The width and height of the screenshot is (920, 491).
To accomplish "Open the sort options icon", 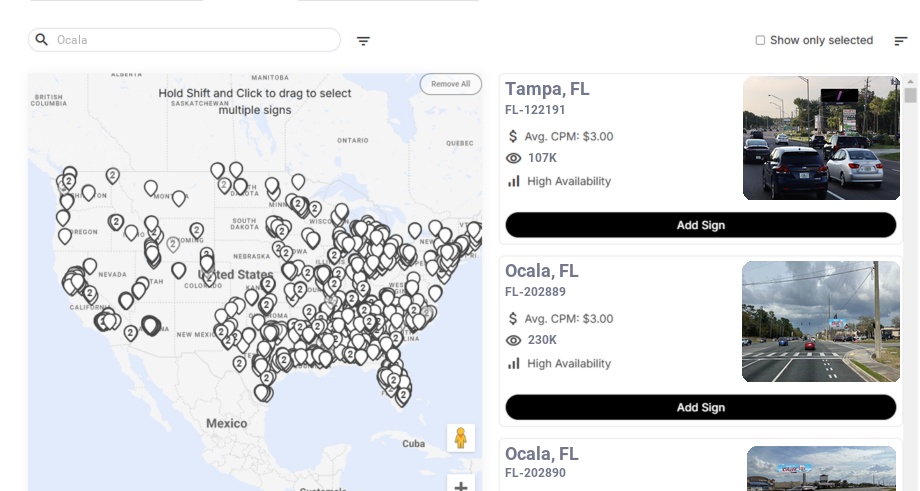I will click(x=901, y=41).
